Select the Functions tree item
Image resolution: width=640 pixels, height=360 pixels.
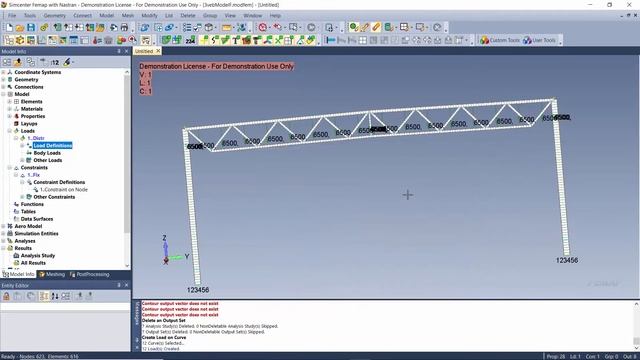point(32,204)
